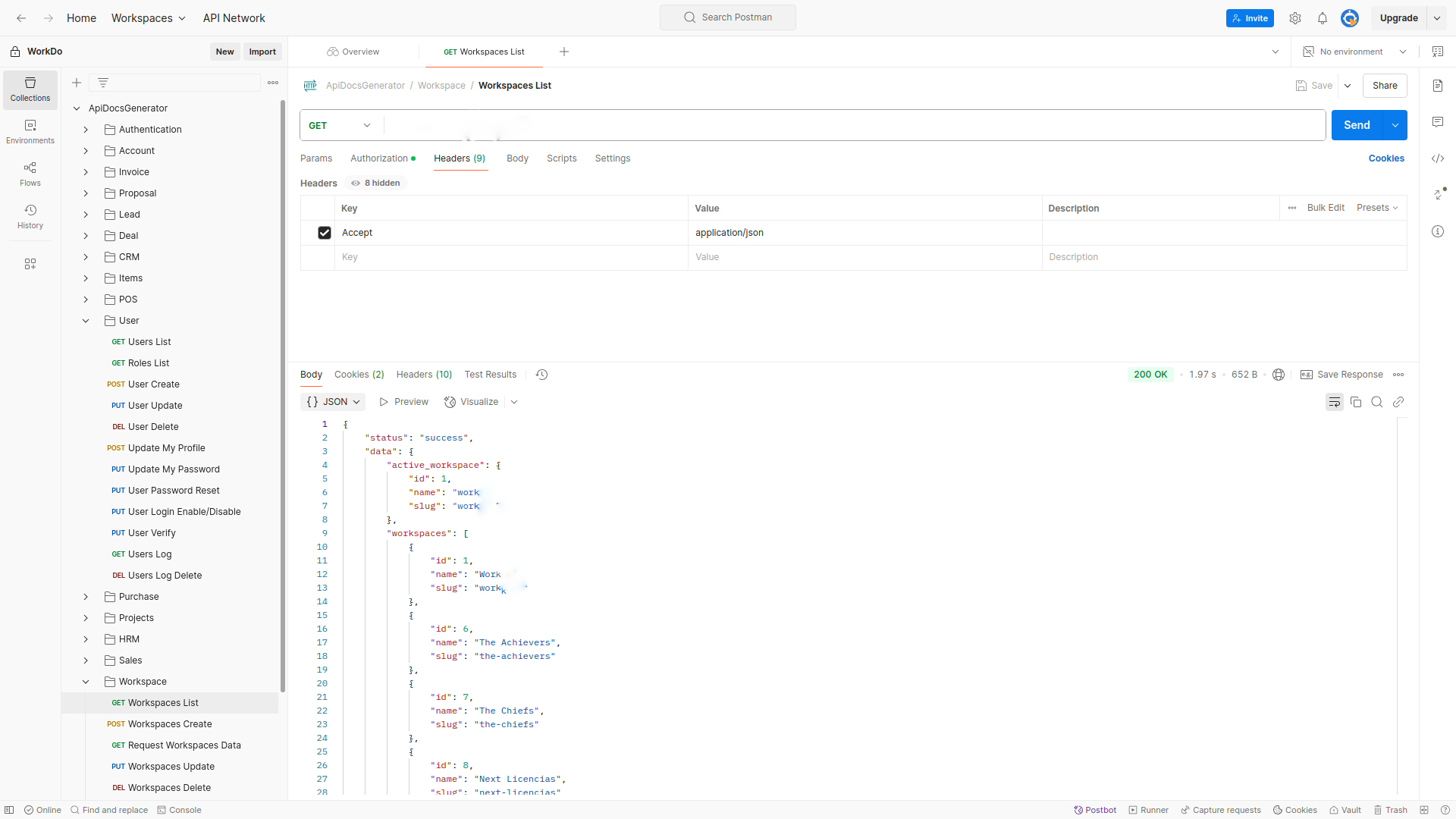Switch to the Authorization tab
This screenshot has width=1456, height=819.
382,158
